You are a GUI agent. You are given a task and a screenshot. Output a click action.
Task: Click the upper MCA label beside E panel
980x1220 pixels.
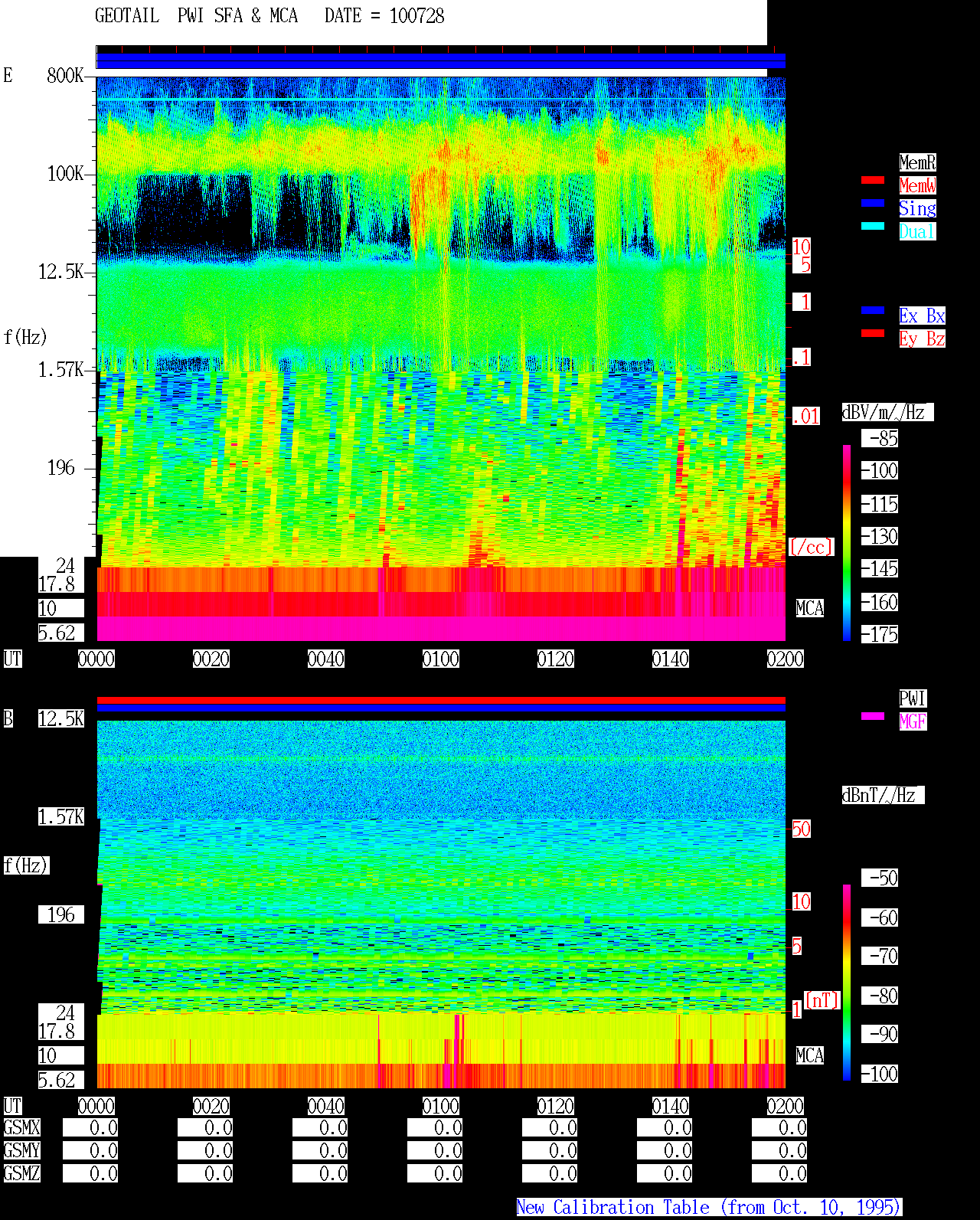tap(810, 608)
